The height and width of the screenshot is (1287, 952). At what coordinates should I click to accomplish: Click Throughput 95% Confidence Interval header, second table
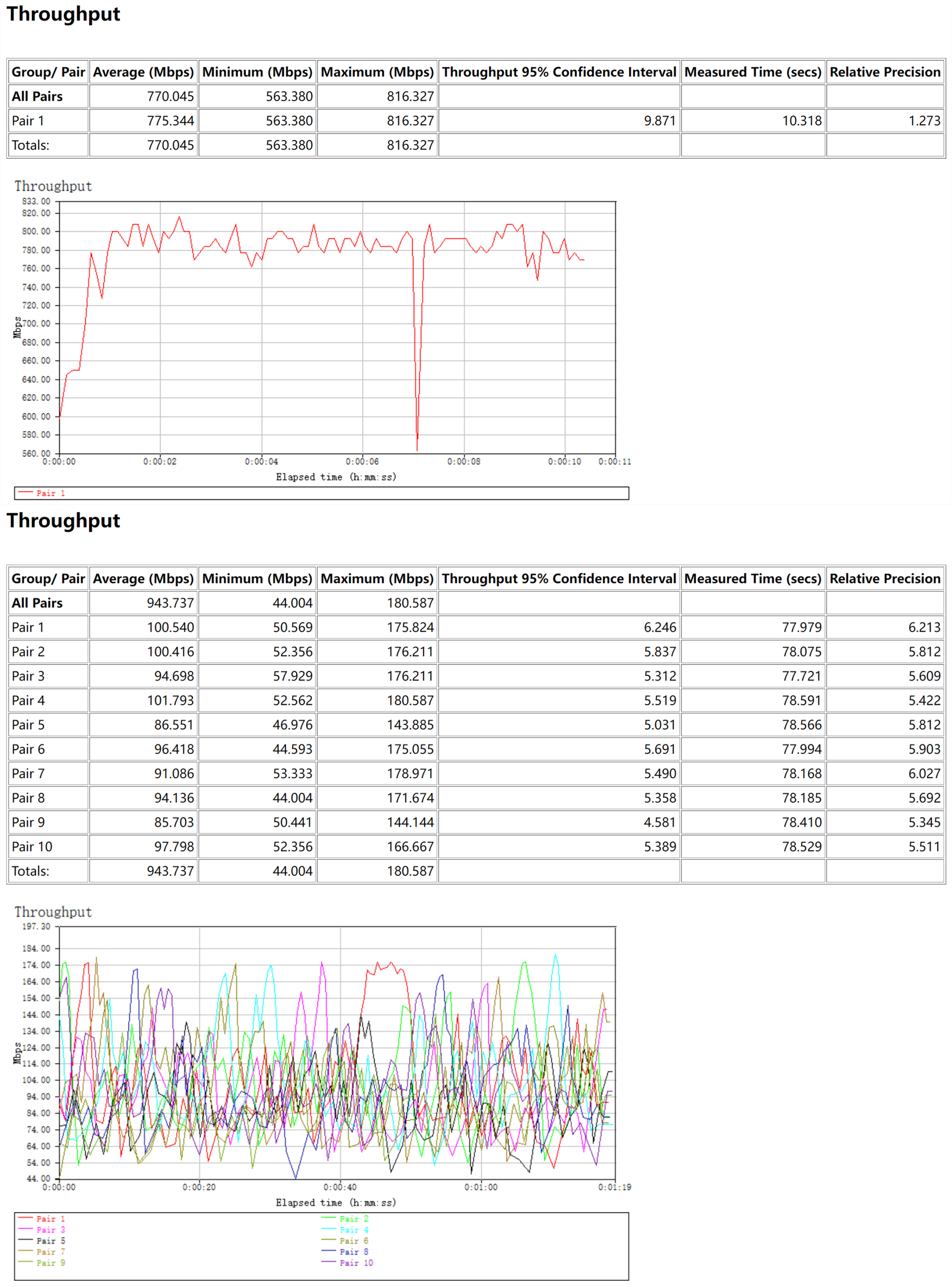pyautogui.click(x=558, y=578)
